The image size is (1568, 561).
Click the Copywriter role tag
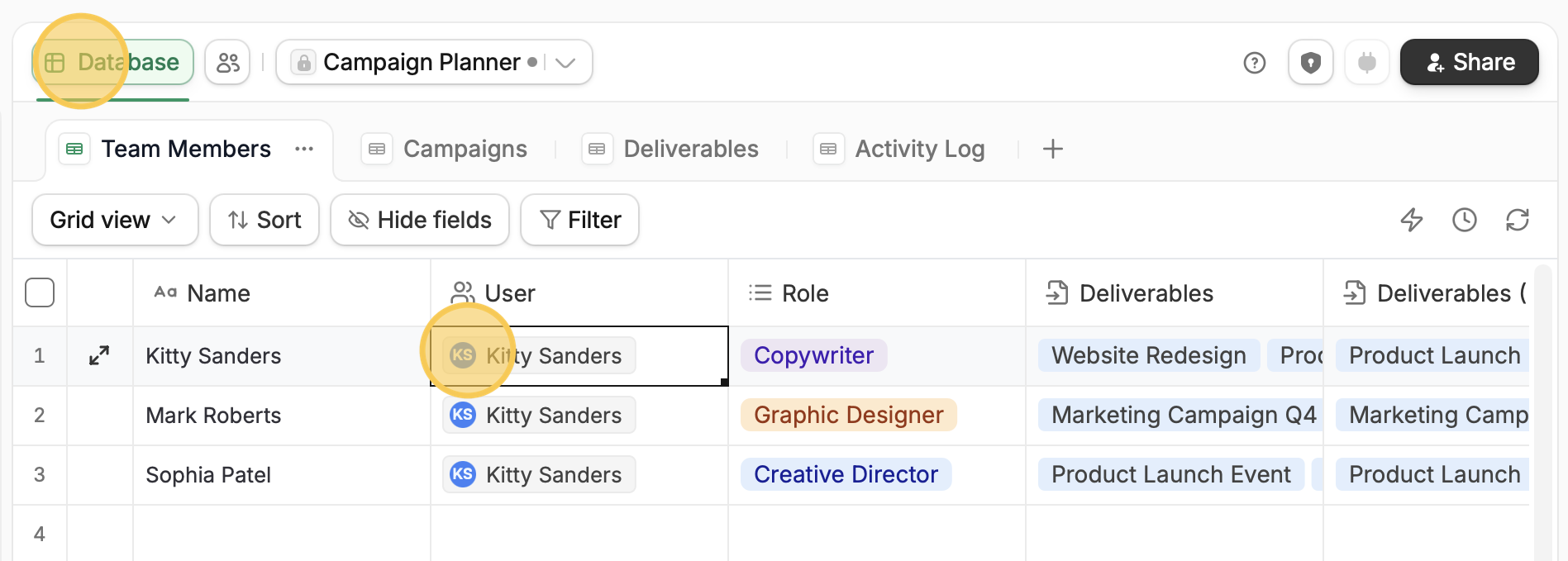[x=813, y=355]
